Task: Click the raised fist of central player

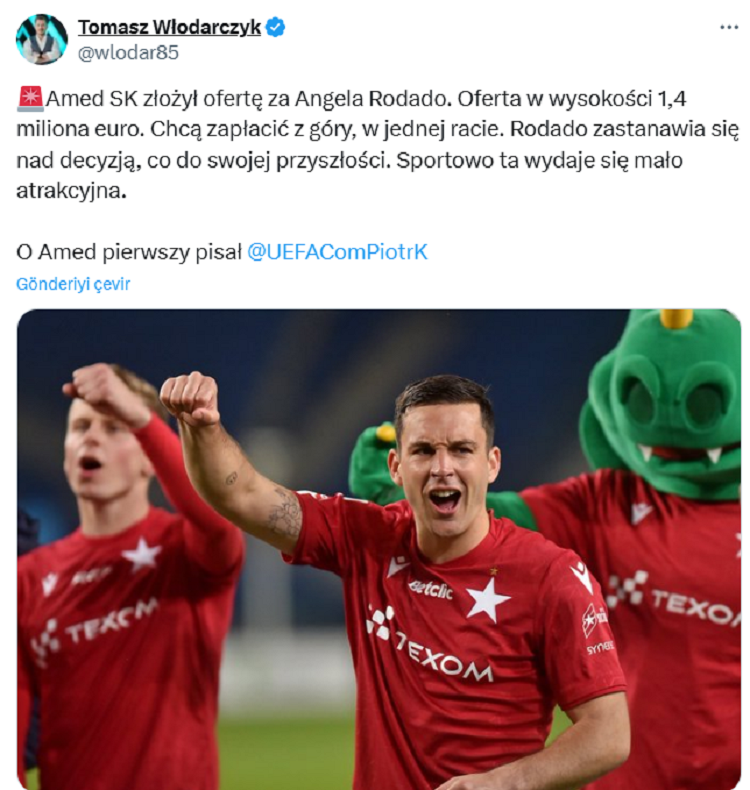Action: (x=190, y=398)
